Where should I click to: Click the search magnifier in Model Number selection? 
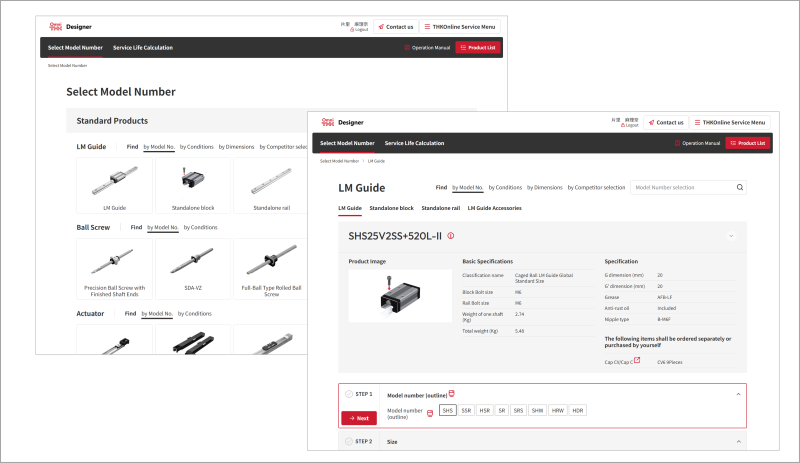click(x=739, y=187)
